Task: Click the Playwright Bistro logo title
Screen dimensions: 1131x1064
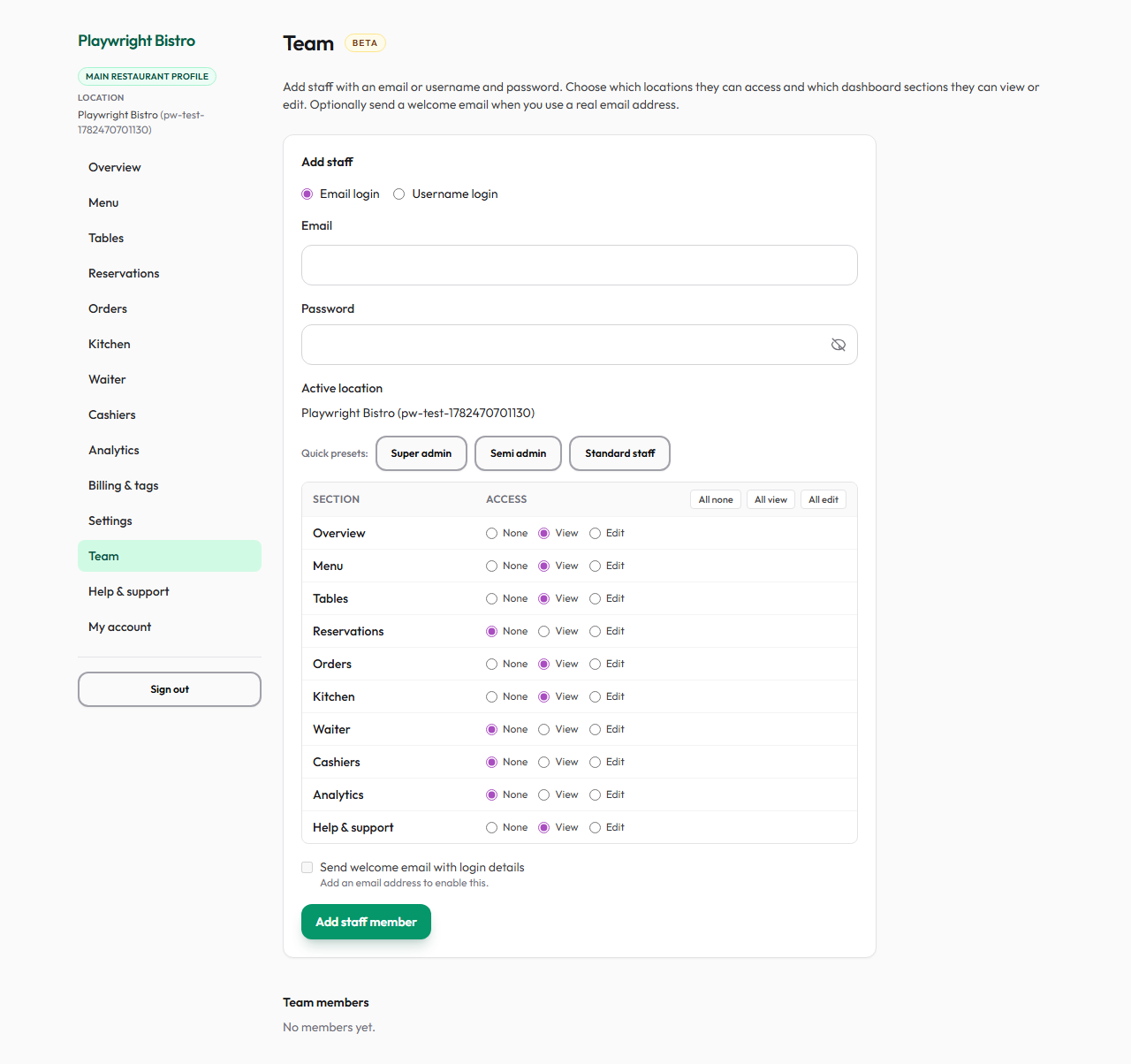Action: (136, 41)
